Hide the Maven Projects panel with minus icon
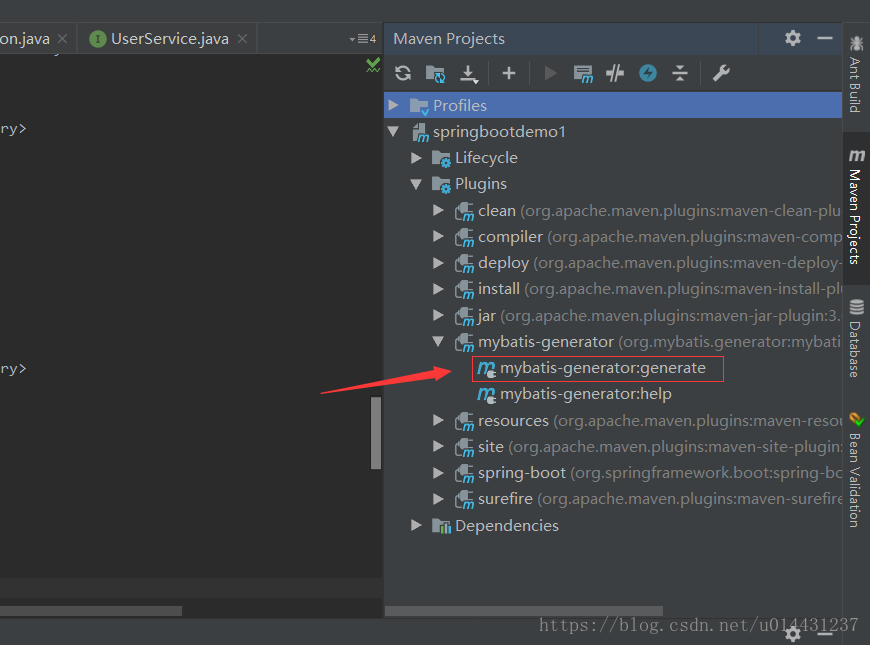Viewport: 870px width, 645px height. 825,38
